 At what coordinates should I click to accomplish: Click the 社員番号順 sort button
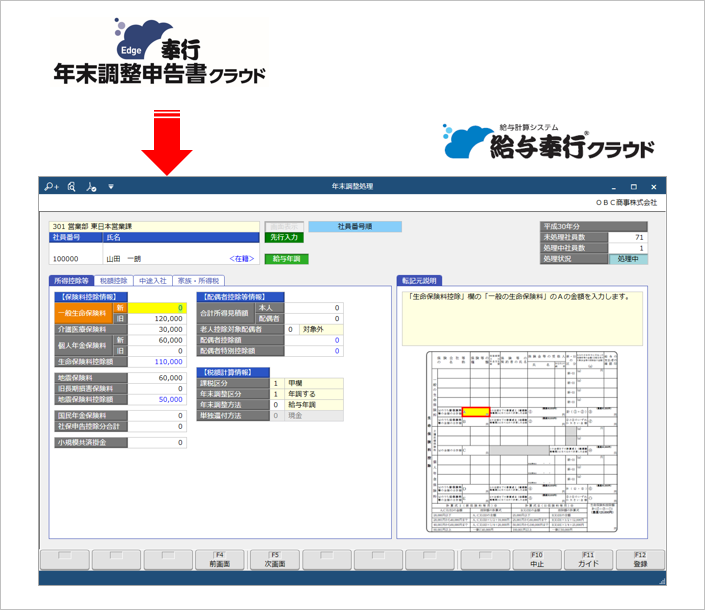click(355, 227)
